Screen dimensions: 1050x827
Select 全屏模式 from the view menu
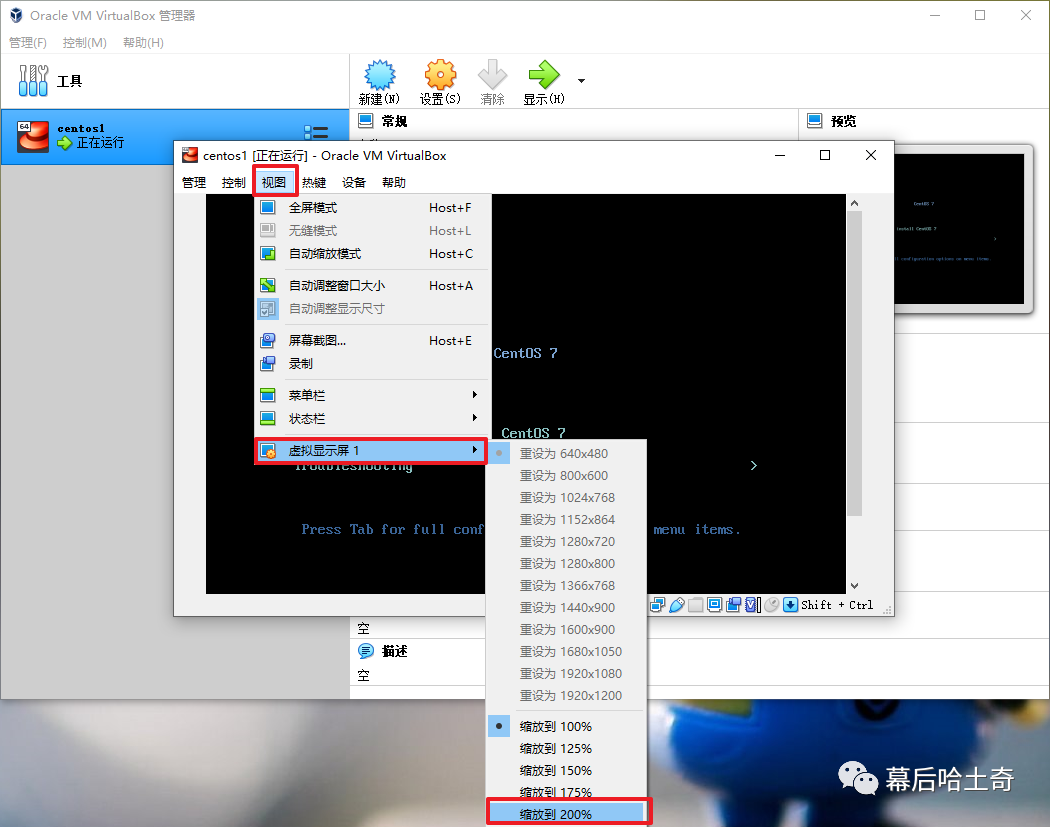[313, 208]
